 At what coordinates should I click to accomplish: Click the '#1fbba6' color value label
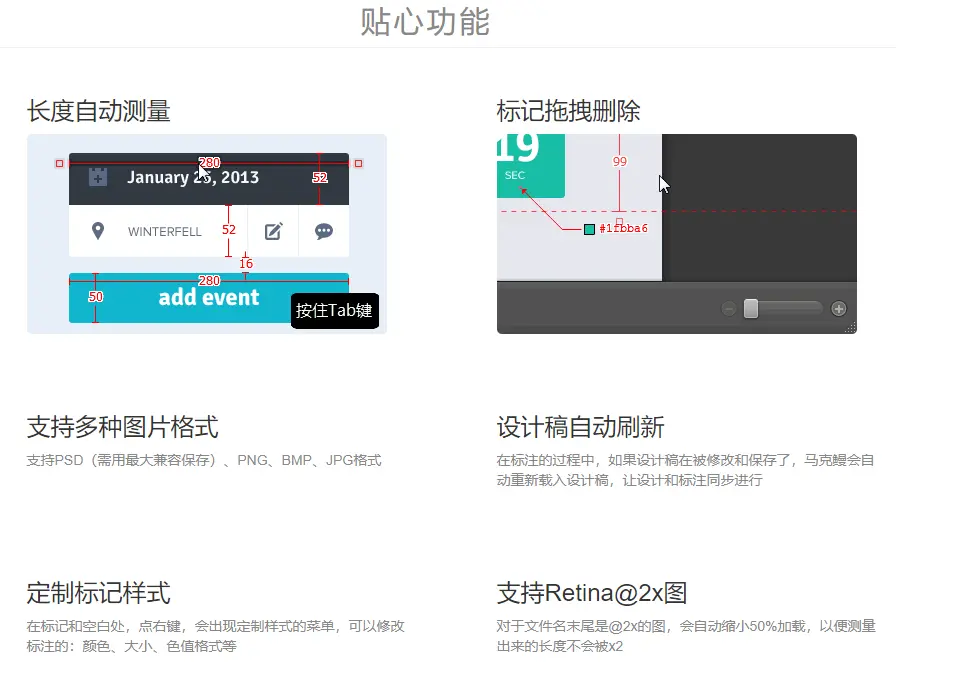click(x=624, y=229)
